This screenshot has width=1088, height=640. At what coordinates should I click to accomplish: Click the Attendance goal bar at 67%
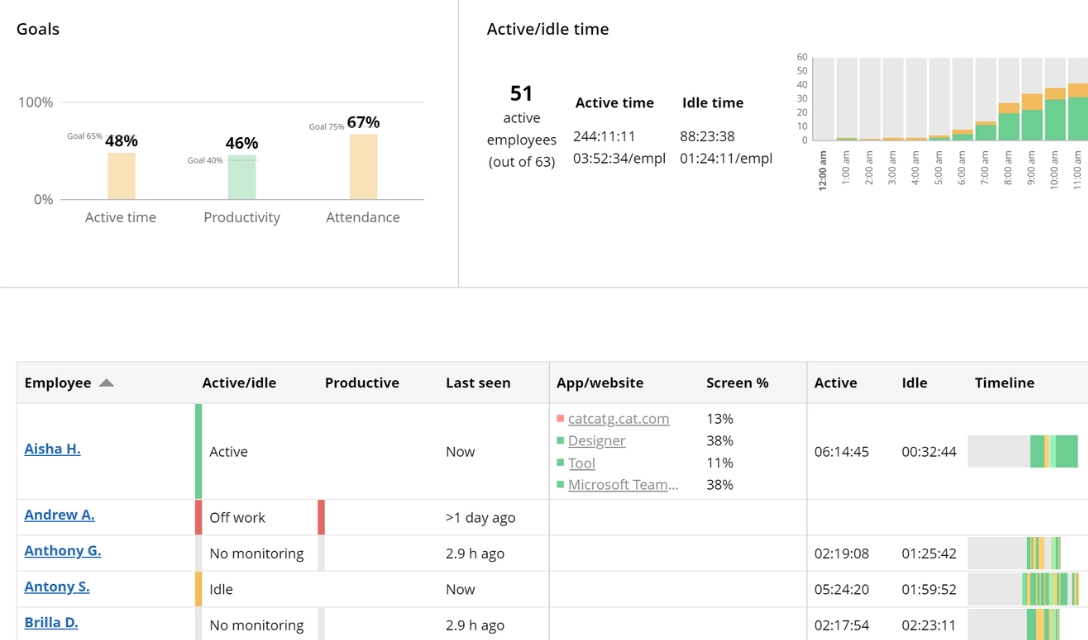pos(363,166)
